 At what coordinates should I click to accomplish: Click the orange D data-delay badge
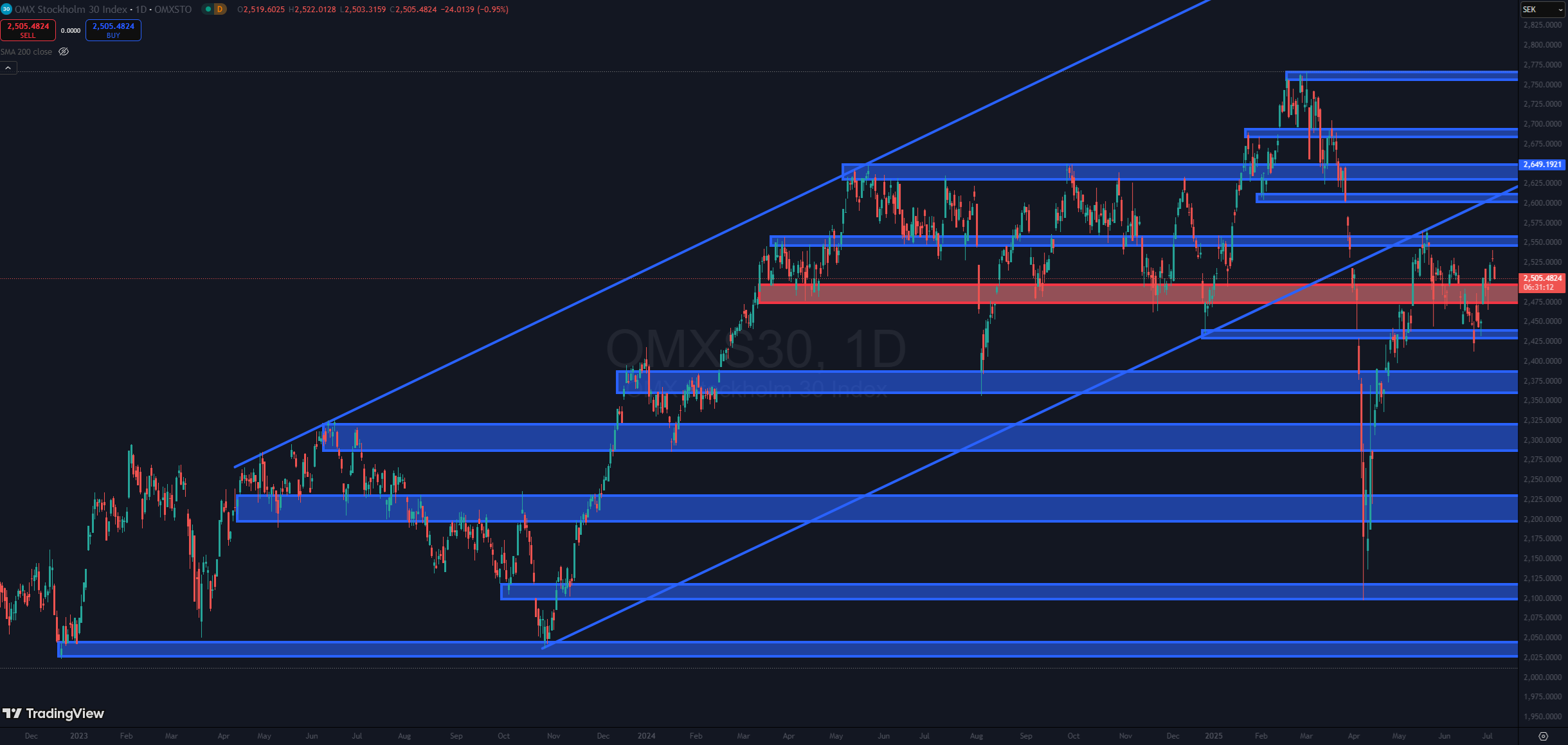(x=220, y=9)
